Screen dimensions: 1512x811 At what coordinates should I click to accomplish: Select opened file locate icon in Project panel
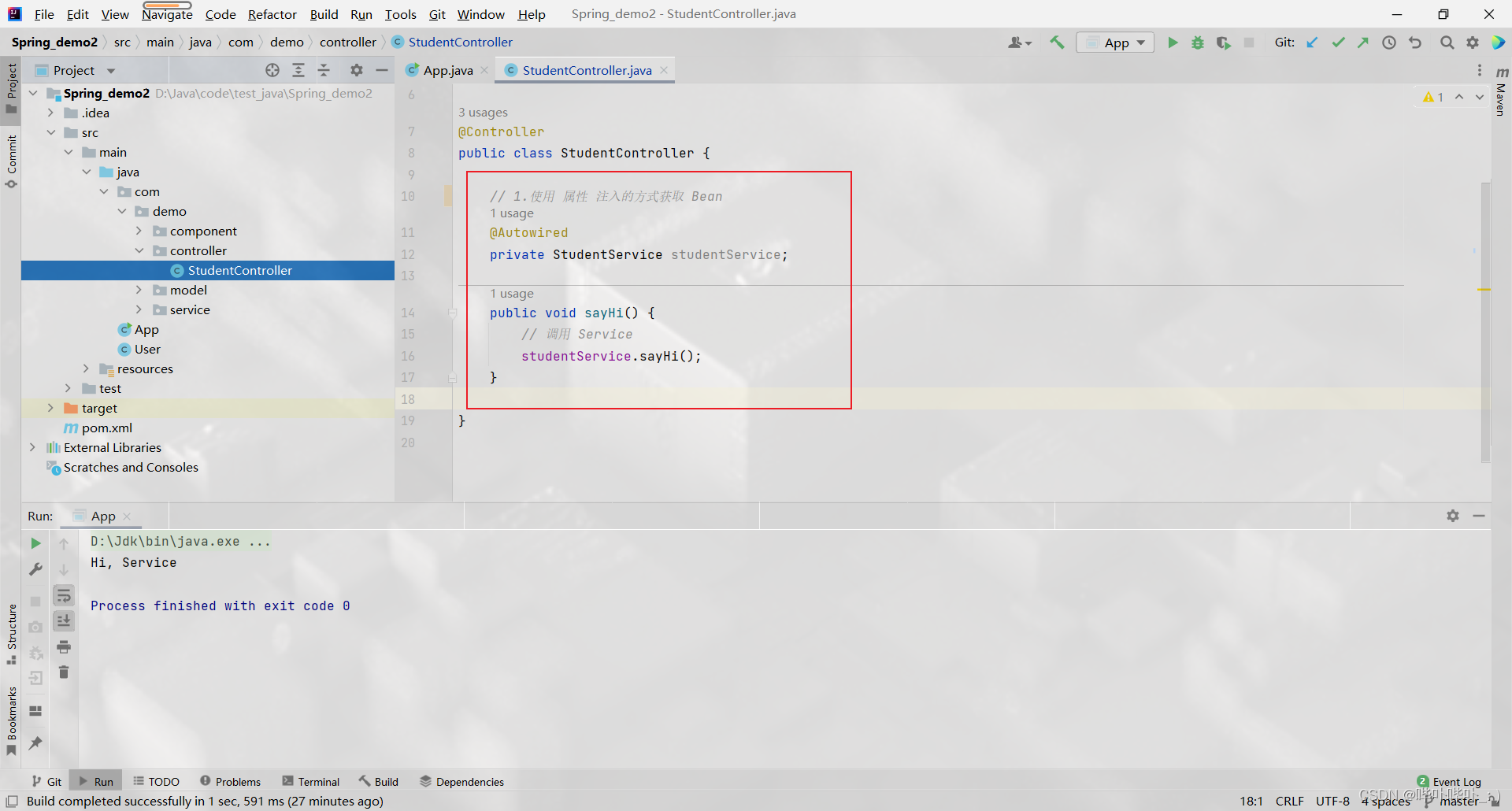pos(272,70)
